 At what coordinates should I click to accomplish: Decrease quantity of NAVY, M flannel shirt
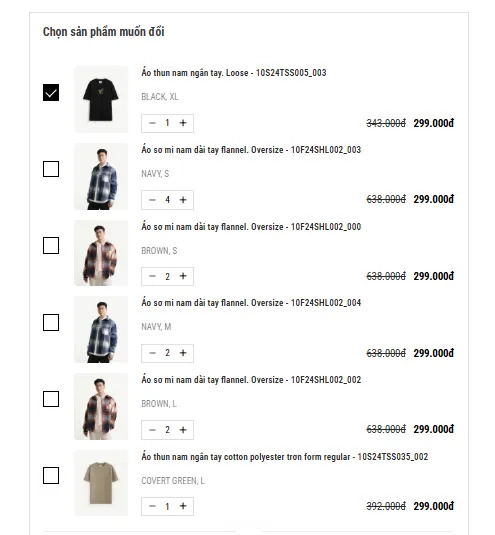[152, 353]
